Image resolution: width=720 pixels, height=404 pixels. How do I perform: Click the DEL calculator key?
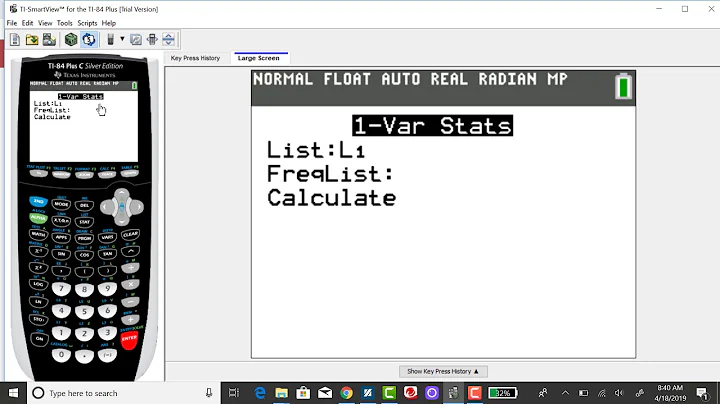84,205
